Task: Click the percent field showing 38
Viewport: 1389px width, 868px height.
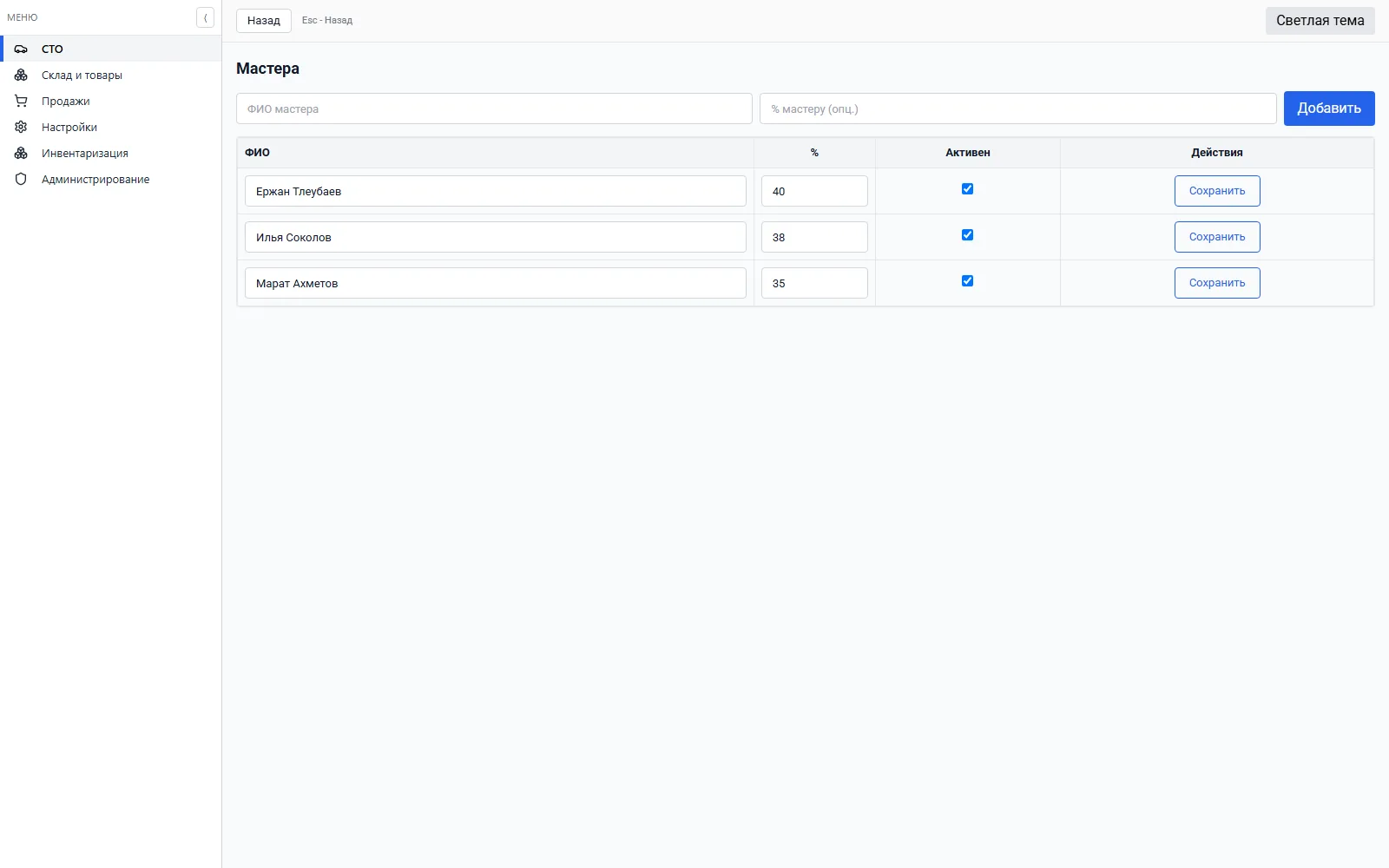Action: 814,237
